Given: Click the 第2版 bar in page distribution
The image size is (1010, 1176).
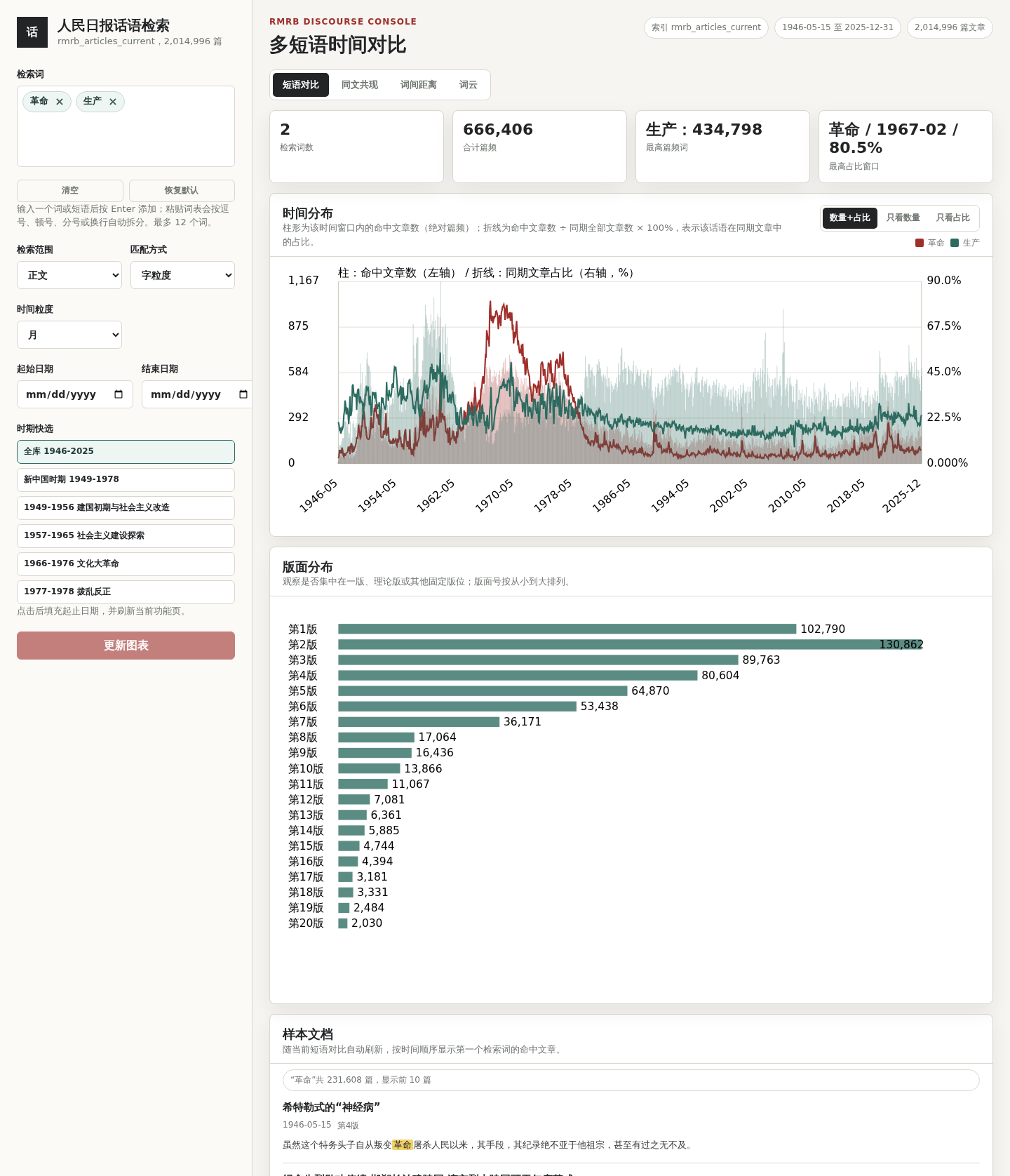Looking at the screenshot, I should pos(630,644).
